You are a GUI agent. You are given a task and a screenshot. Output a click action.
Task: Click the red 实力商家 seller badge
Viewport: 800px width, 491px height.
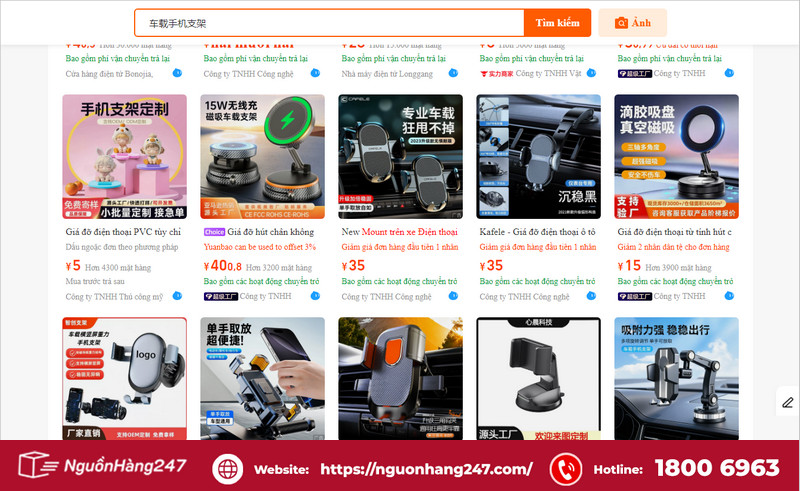(x=496, y=73)
